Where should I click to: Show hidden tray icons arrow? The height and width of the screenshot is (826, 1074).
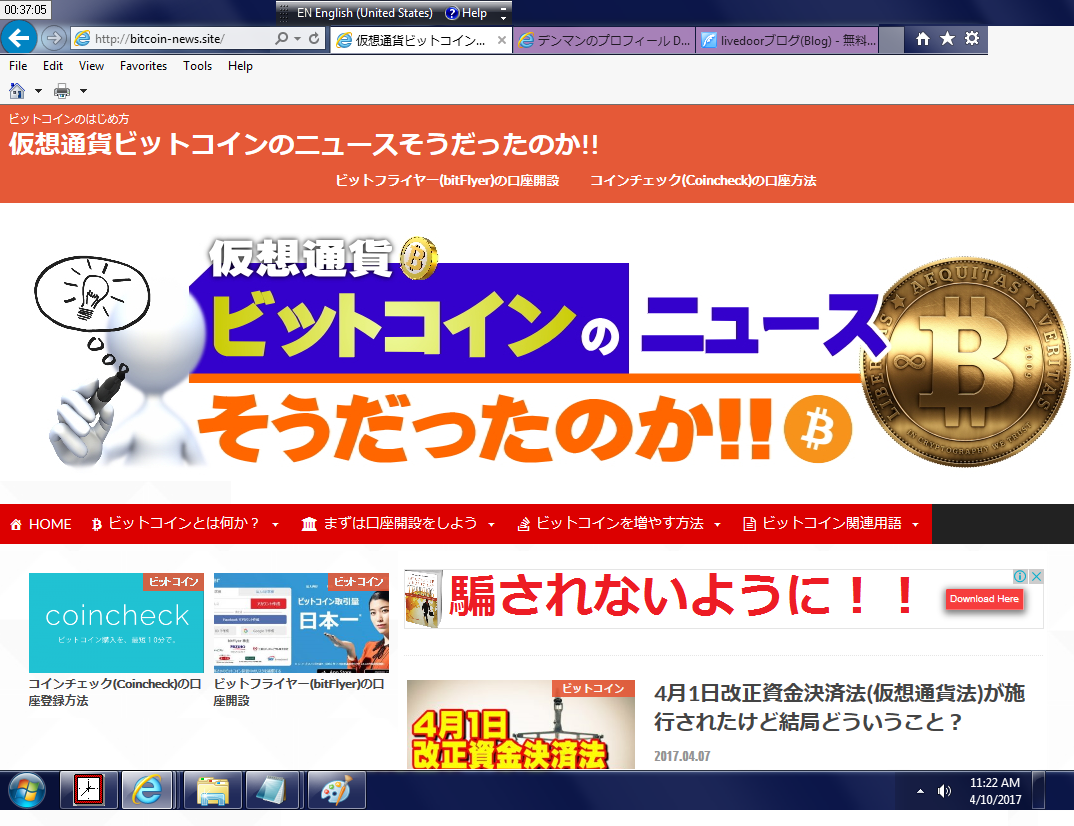coord(921,791)
